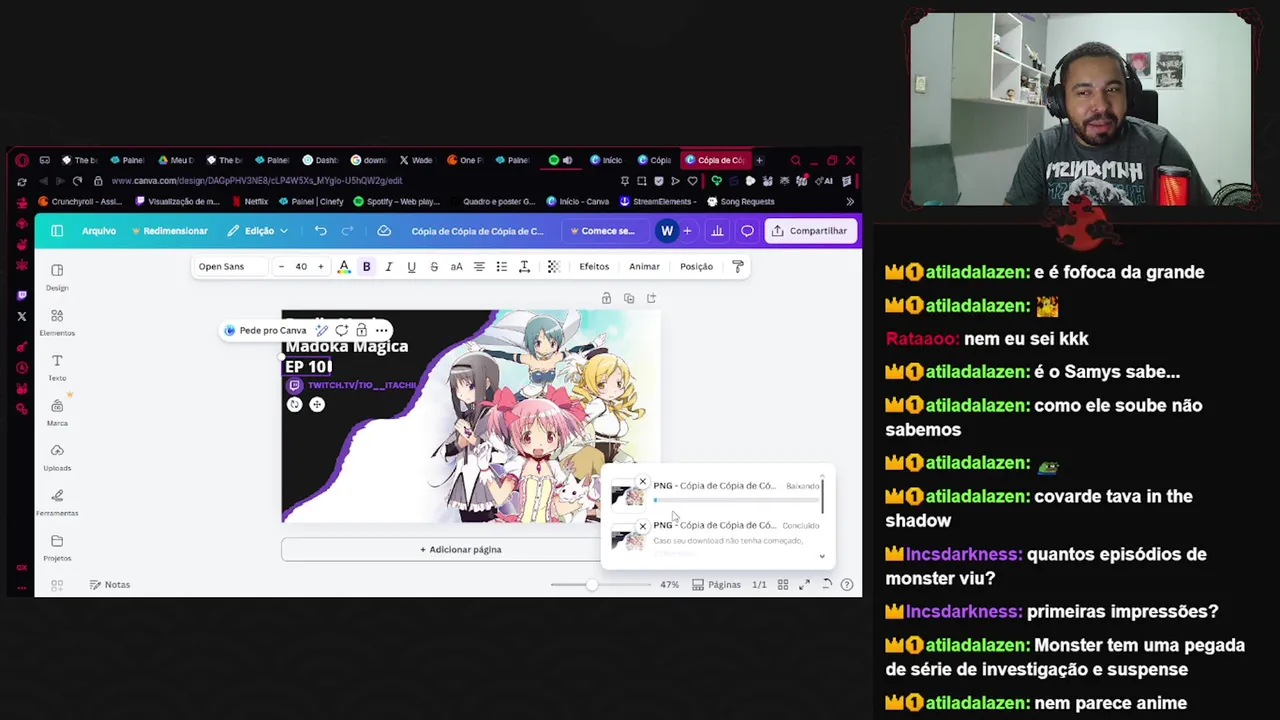The width and height of the screenshot is (1280, 720).
Task: Open the Efeitos text effects
Action: 594,267
